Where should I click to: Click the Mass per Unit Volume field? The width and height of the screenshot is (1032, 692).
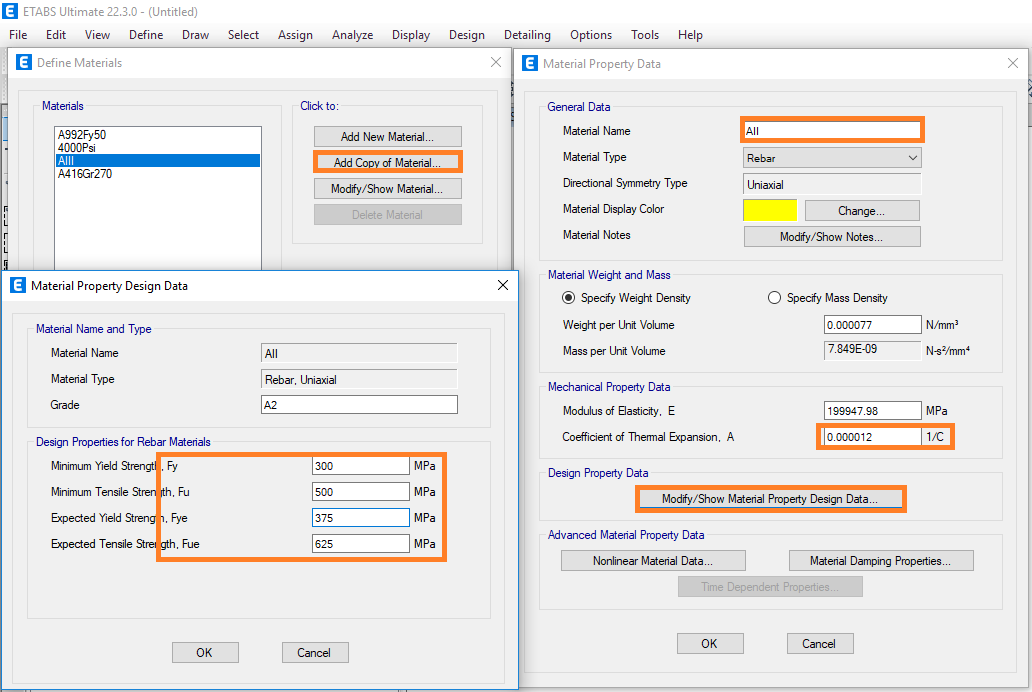pos(873,350)
